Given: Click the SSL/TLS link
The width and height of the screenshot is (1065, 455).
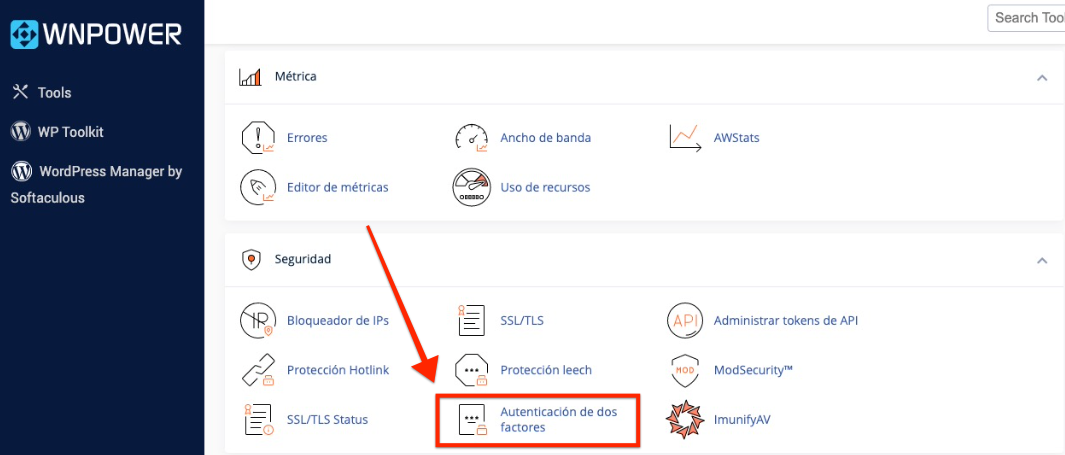Looking at the screenshot, I should click(x=521, y=321).
